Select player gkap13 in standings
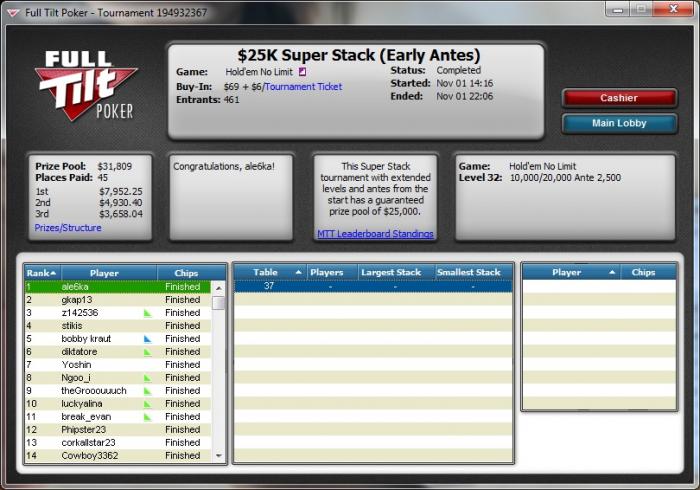700x490 pixels. click(x=118, y=300)
